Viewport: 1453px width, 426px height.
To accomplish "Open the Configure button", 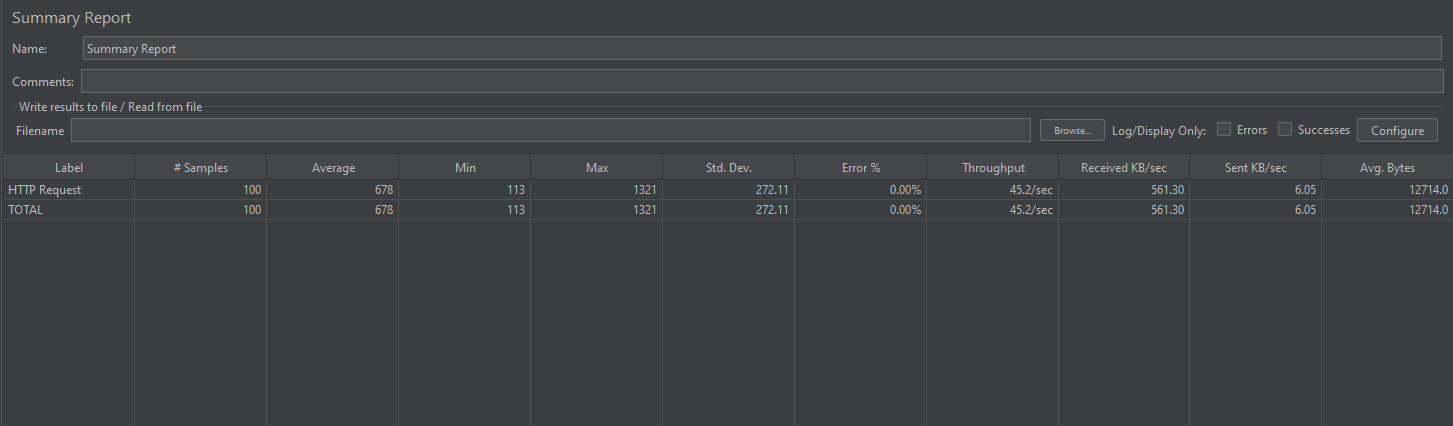I will click(x=1397, y=130).
